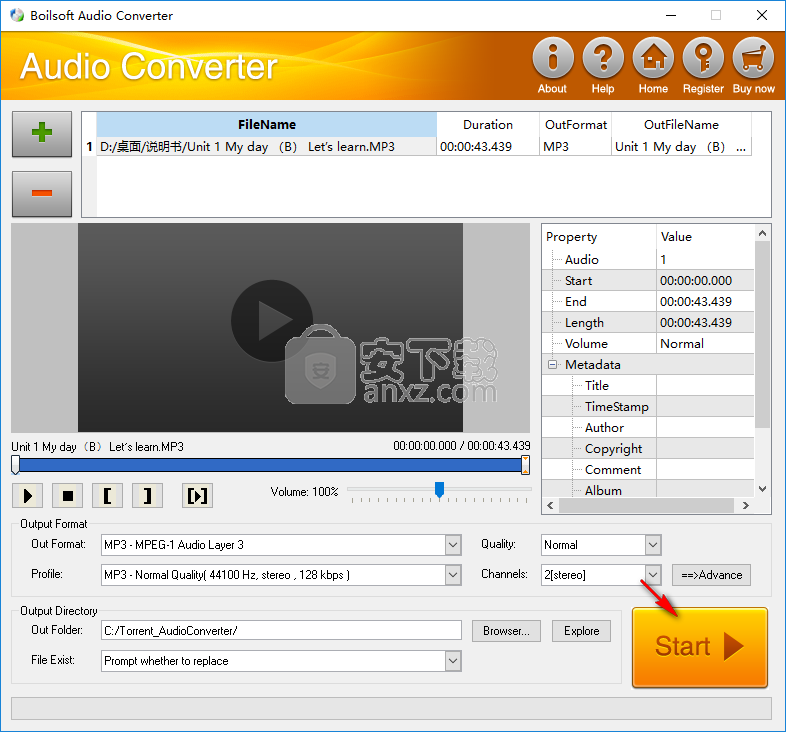Click the Property column header
Image resolution: width=786 pixels, height=732 pixels.
599,237
